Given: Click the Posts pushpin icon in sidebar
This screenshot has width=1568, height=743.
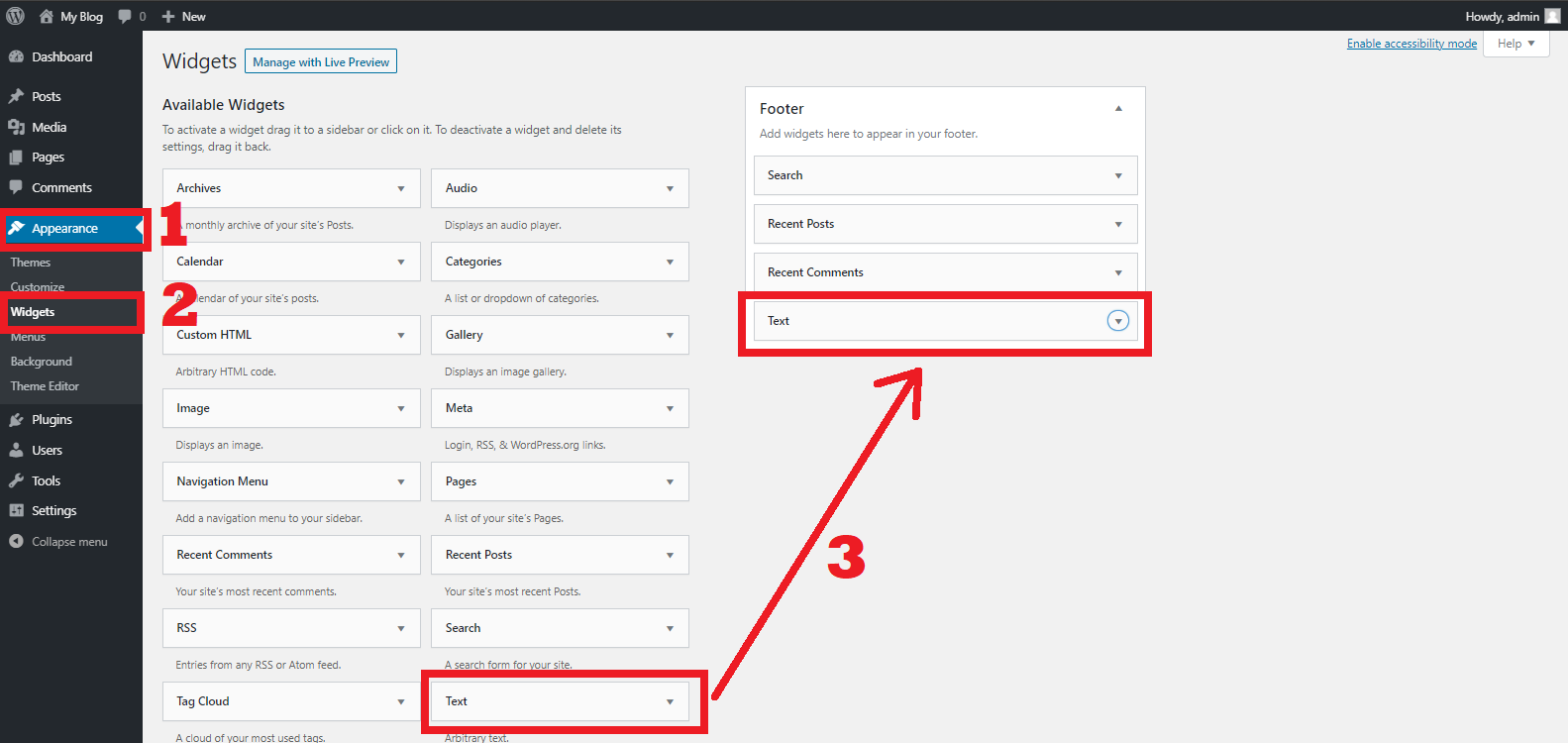Looking at the screenshot, I should click(16, 96).
